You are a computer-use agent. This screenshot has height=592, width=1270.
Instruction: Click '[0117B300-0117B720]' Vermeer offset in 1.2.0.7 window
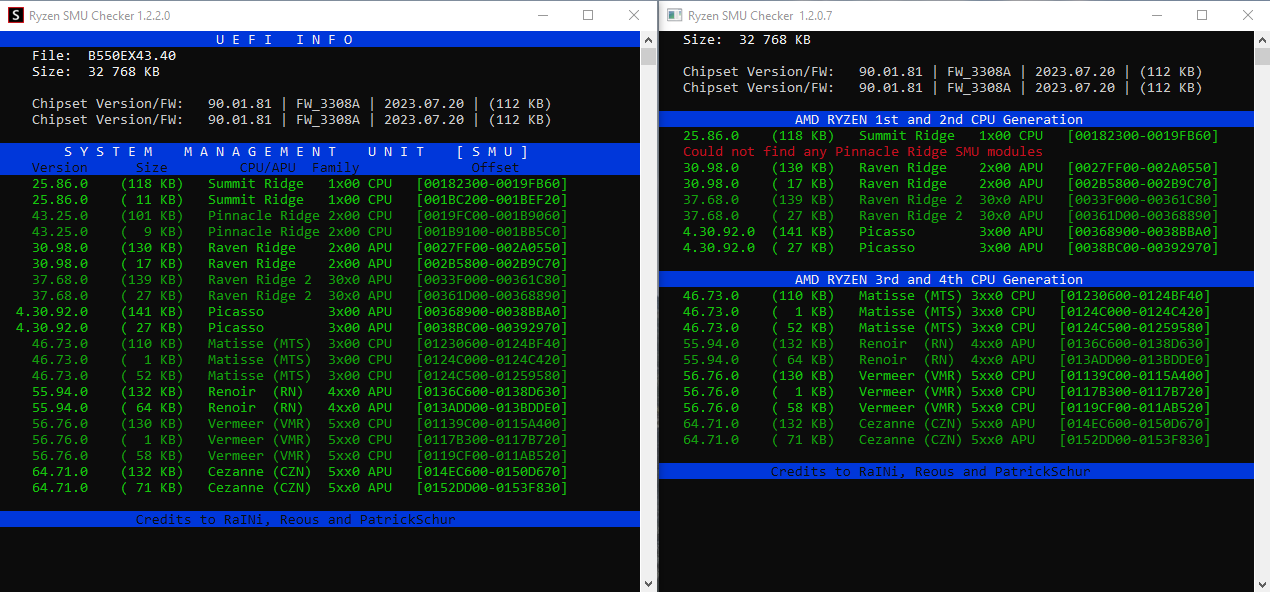pyautogui.click(x=1135, y=392)
